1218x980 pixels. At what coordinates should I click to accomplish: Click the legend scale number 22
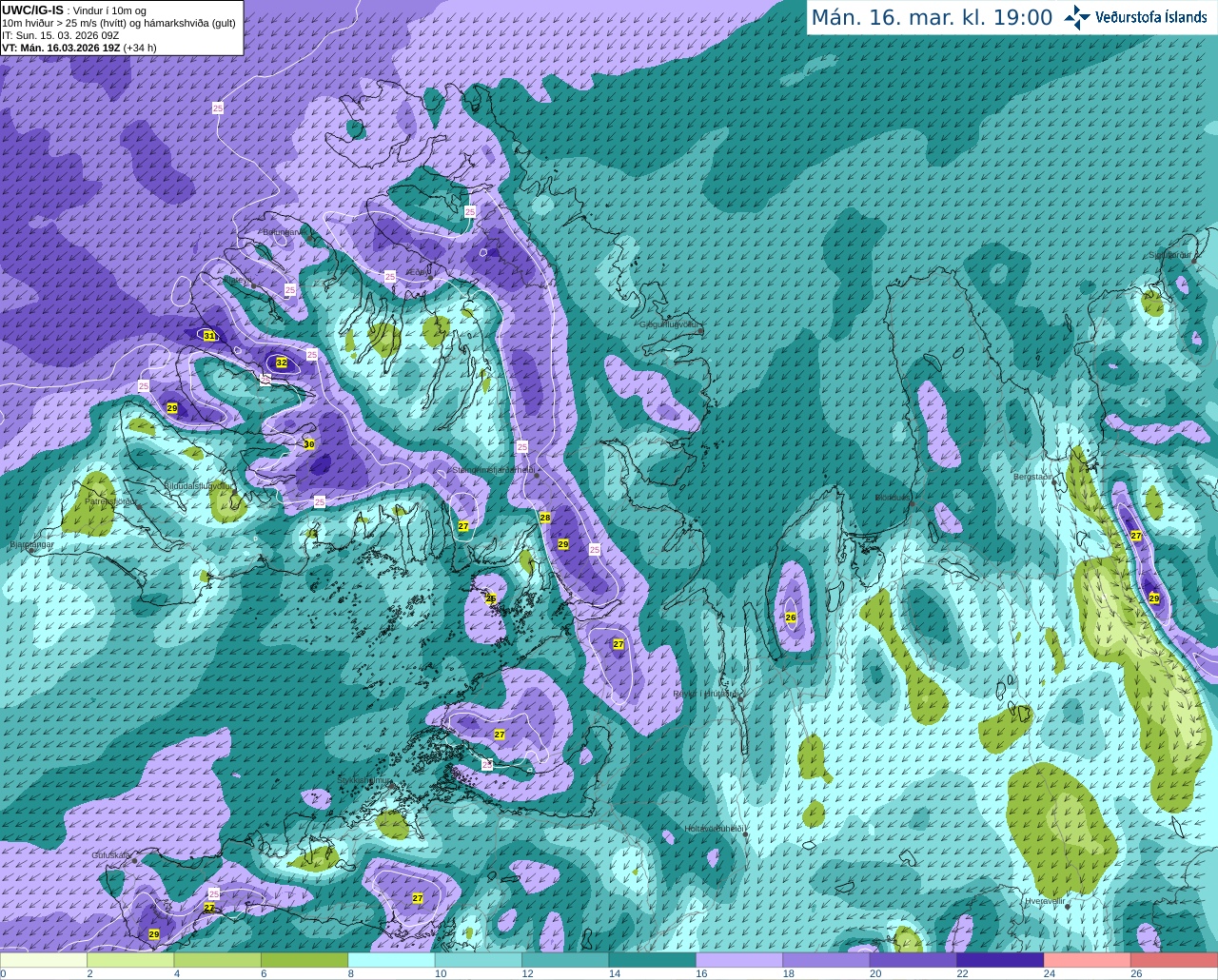click(x=962, y=973)
